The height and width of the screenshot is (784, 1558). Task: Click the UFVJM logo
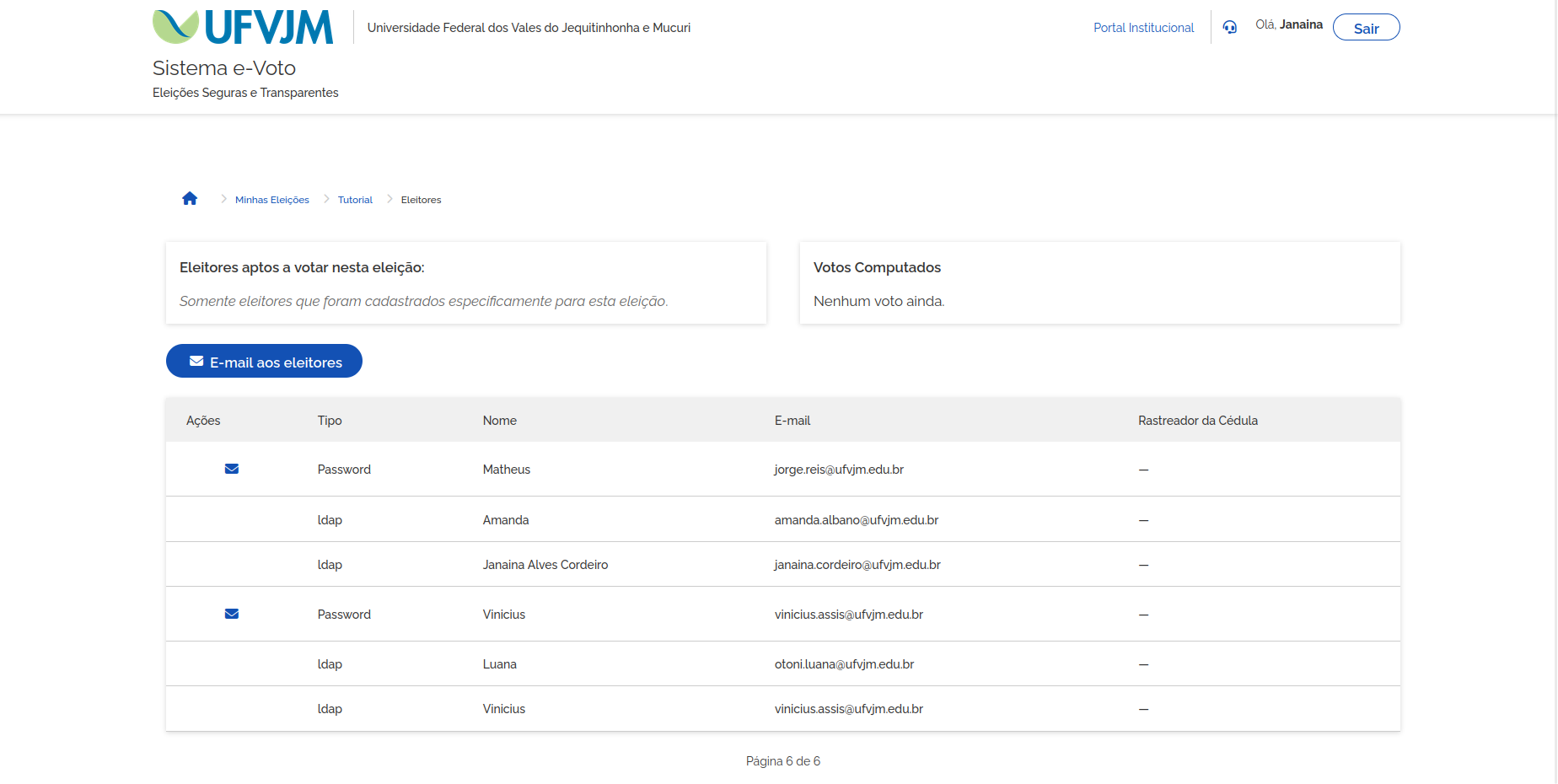243,27
